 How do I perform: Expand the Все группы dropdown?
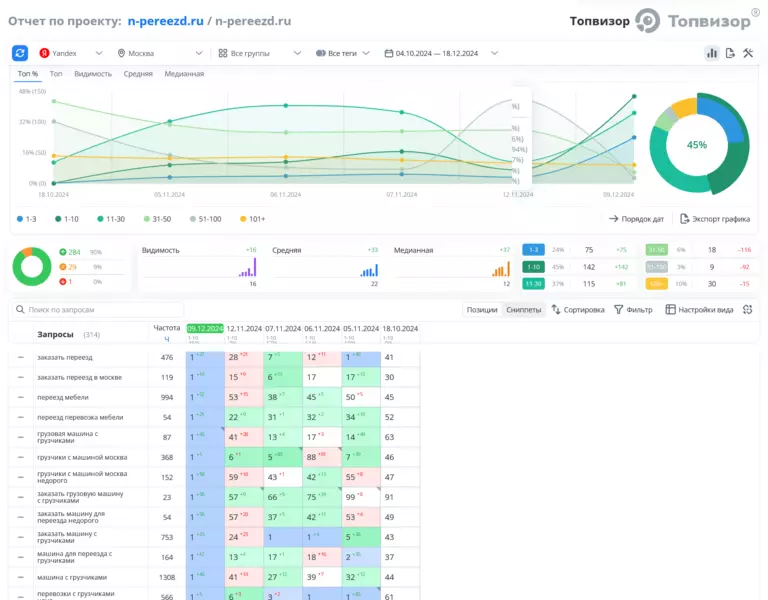point(260,53)
